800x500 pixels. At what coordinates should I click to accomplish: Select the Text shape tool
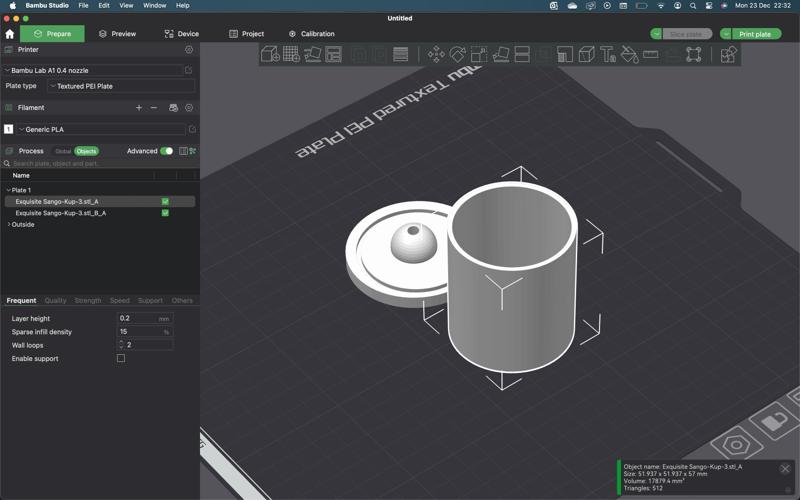(608, 54)
